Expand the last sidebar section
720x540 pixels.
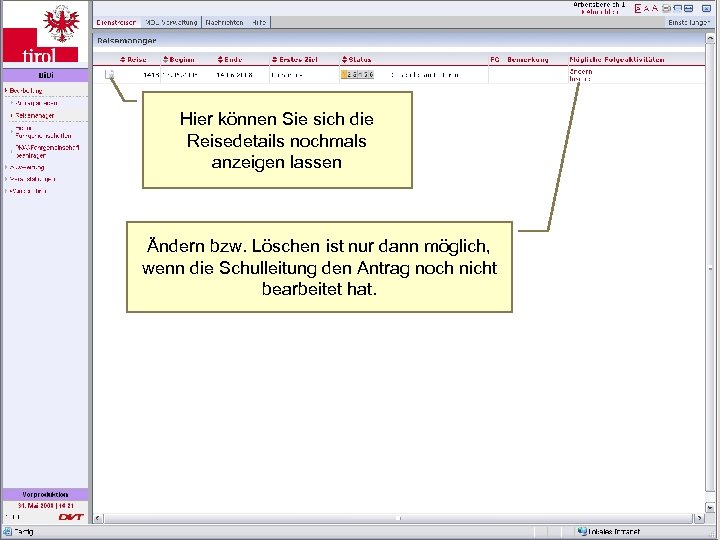[26, 191]
